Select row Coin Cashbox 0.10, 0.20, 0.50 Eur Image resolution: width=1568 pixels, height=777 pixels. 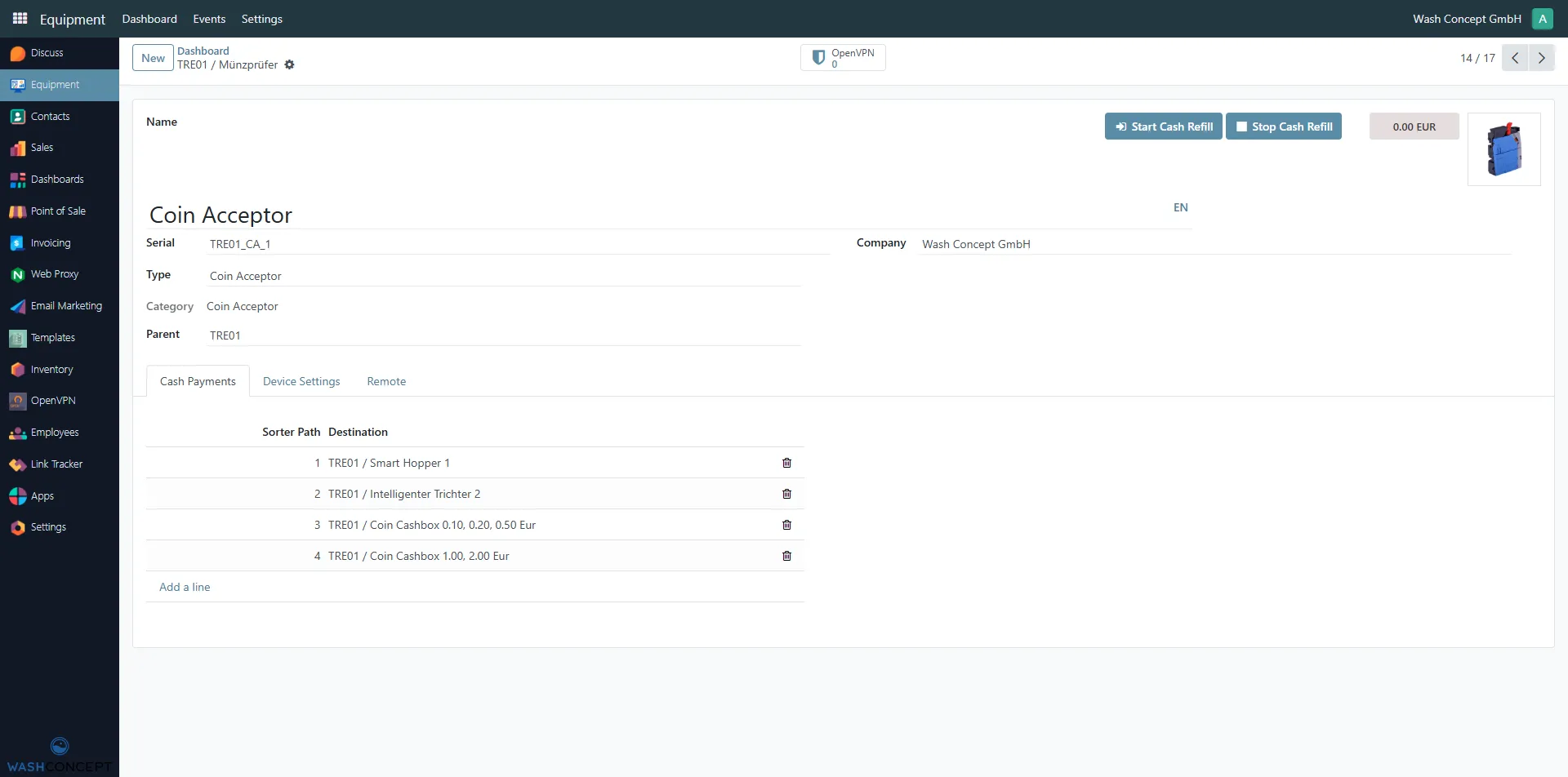coord(474,525)
